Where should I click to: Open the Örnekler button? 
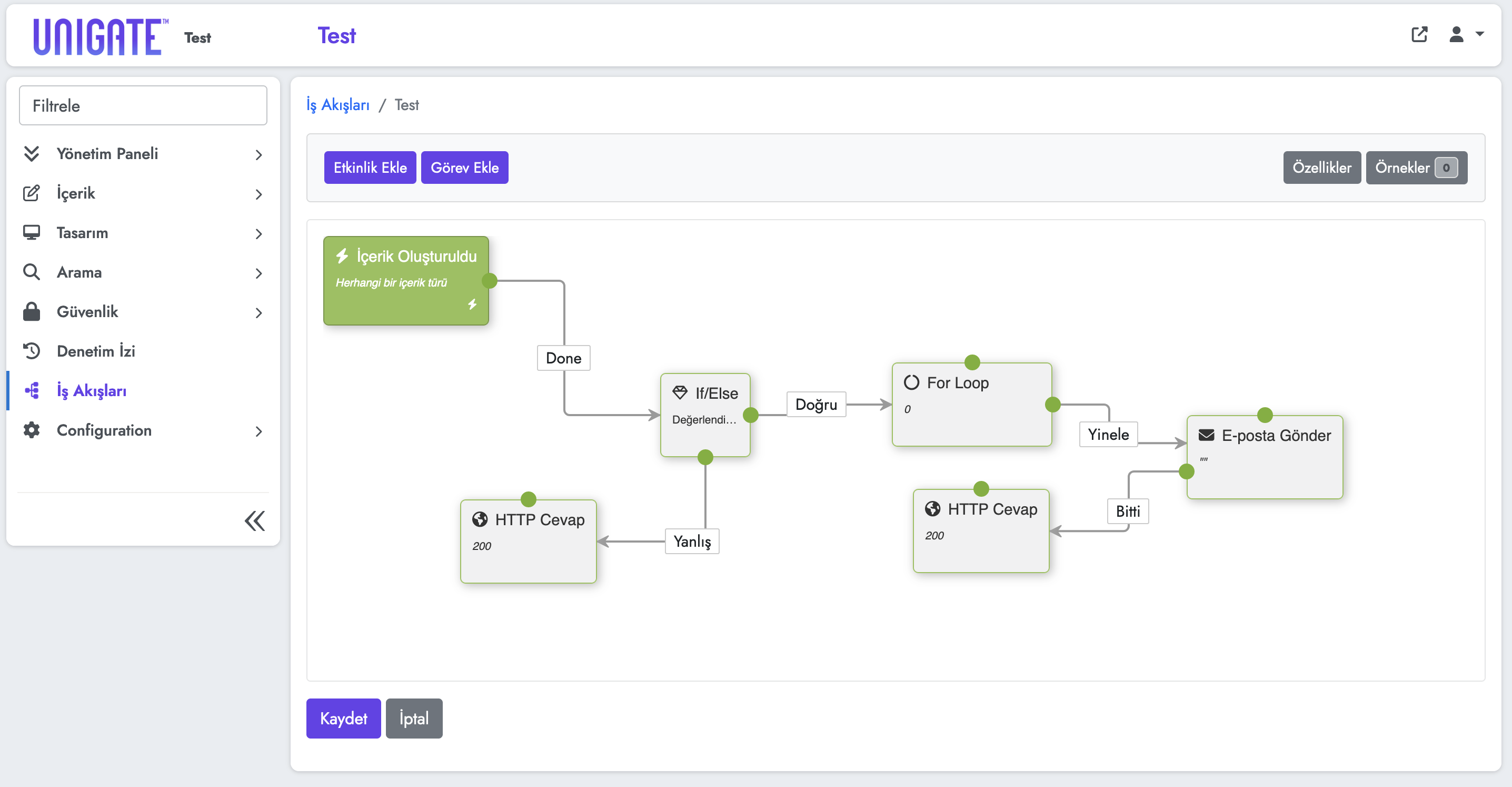coord(1416,168)
